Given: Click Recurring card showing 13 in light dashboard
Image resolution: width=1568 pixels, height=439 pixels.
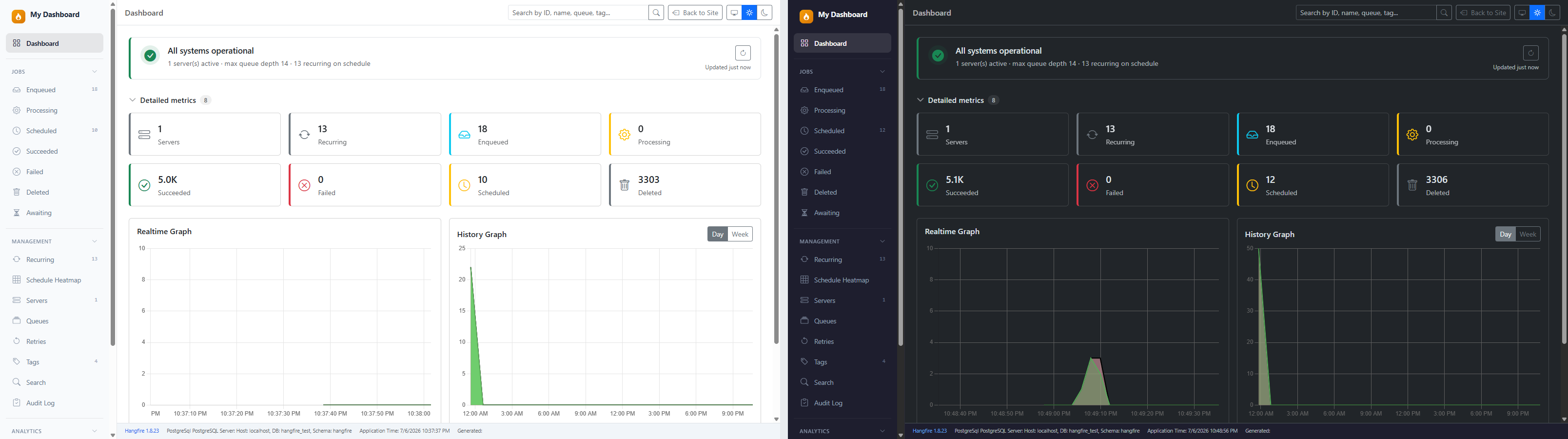Looking at the screenshot, I should coord(365,135).
